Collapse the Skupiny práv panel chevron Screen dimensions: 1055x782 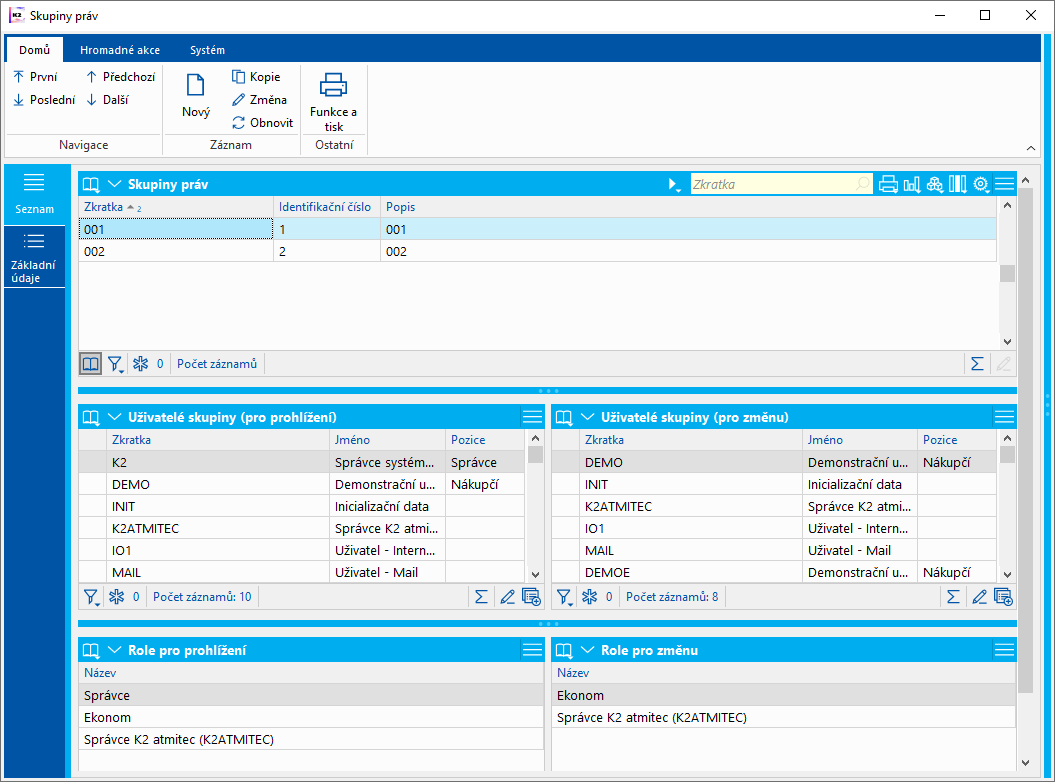114,184
